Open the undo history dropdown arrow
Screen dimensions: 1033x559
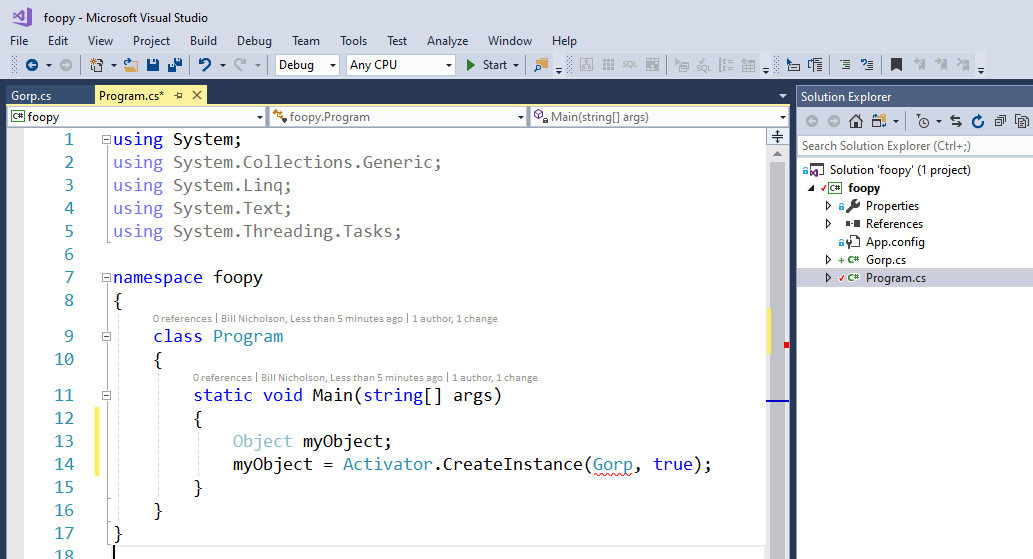coord(223,65)
